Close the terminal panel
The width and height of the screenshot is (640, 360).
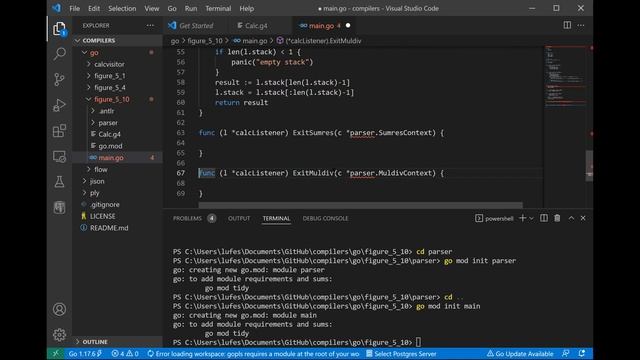point(583,218)
